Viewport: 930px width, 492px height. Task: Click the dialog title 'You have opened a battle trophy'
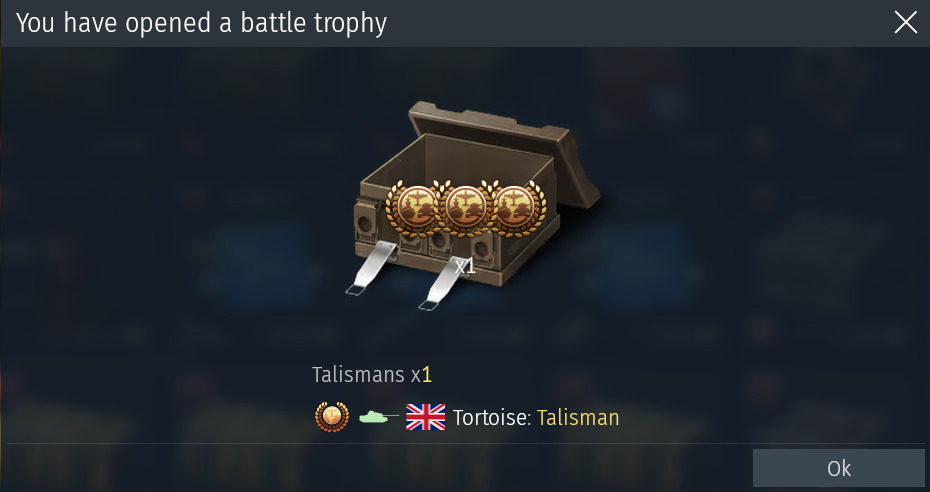[x=202, y=23]
